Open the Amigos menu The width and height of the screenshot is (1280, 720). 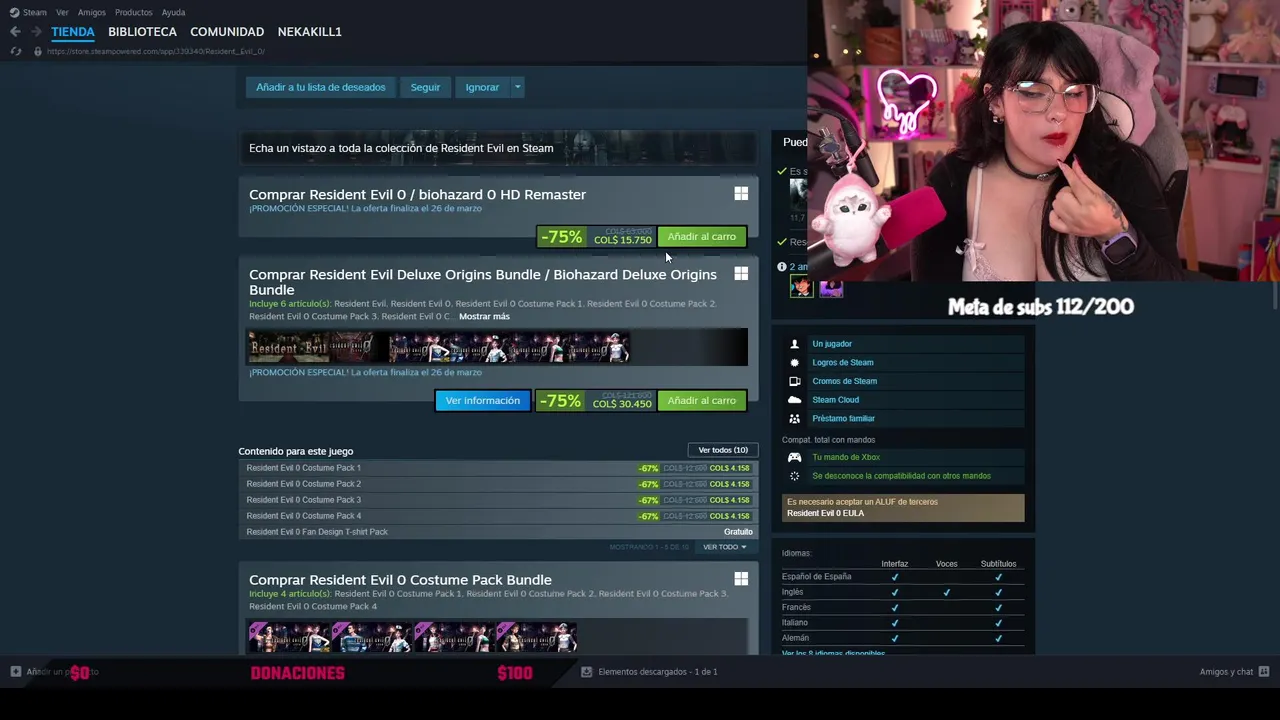(x=91, y=12)
